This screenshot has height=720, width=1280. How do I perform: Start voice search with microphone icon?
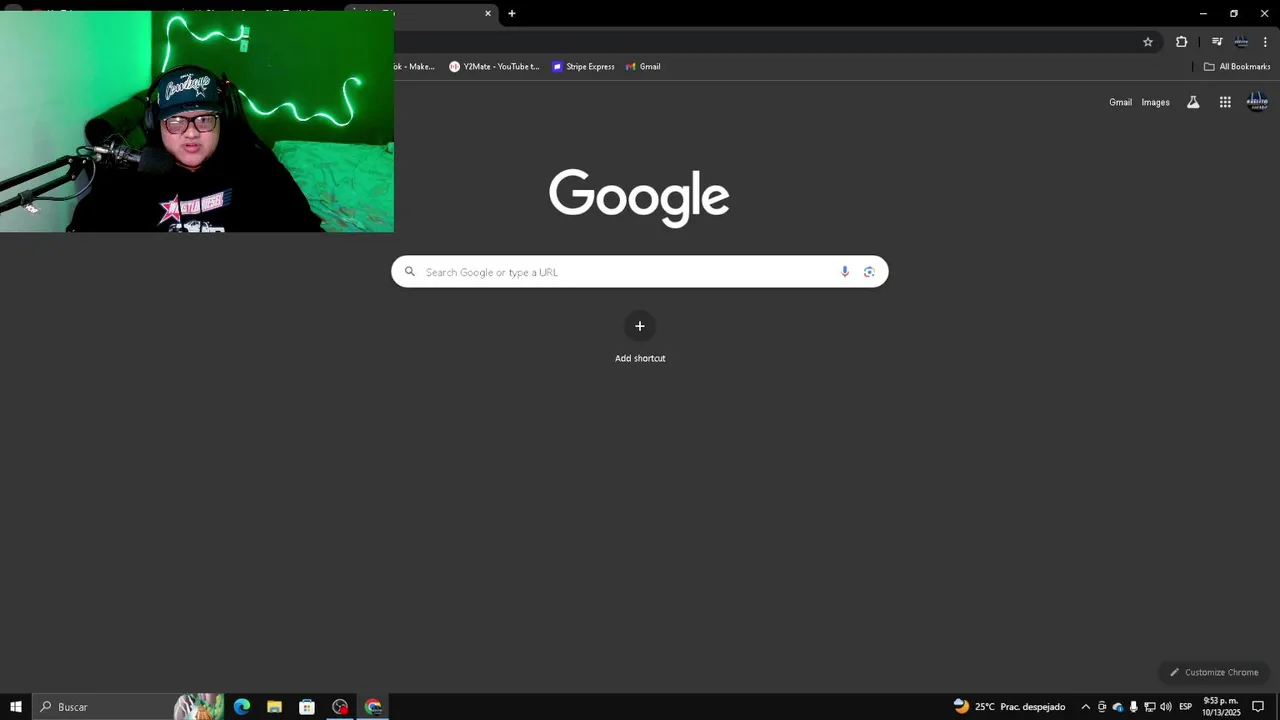(x=845, y=272)
